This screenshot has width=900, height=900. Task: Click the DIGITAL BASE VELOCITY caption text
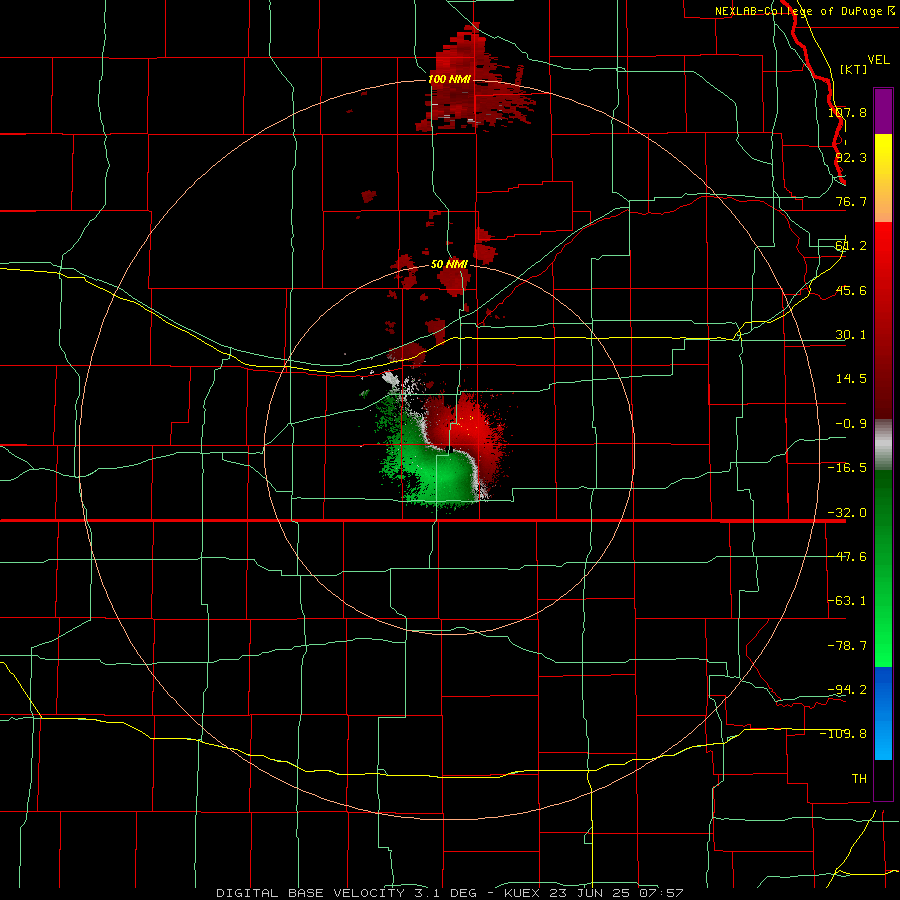[311, 893]
